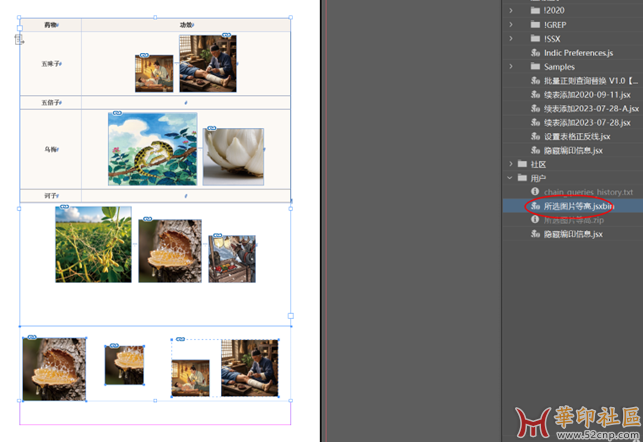This screenshot has width=643, height=442.
Task: Click script icon beside 续表添加2023-07-28.jsx
Action: pos(535,122)
